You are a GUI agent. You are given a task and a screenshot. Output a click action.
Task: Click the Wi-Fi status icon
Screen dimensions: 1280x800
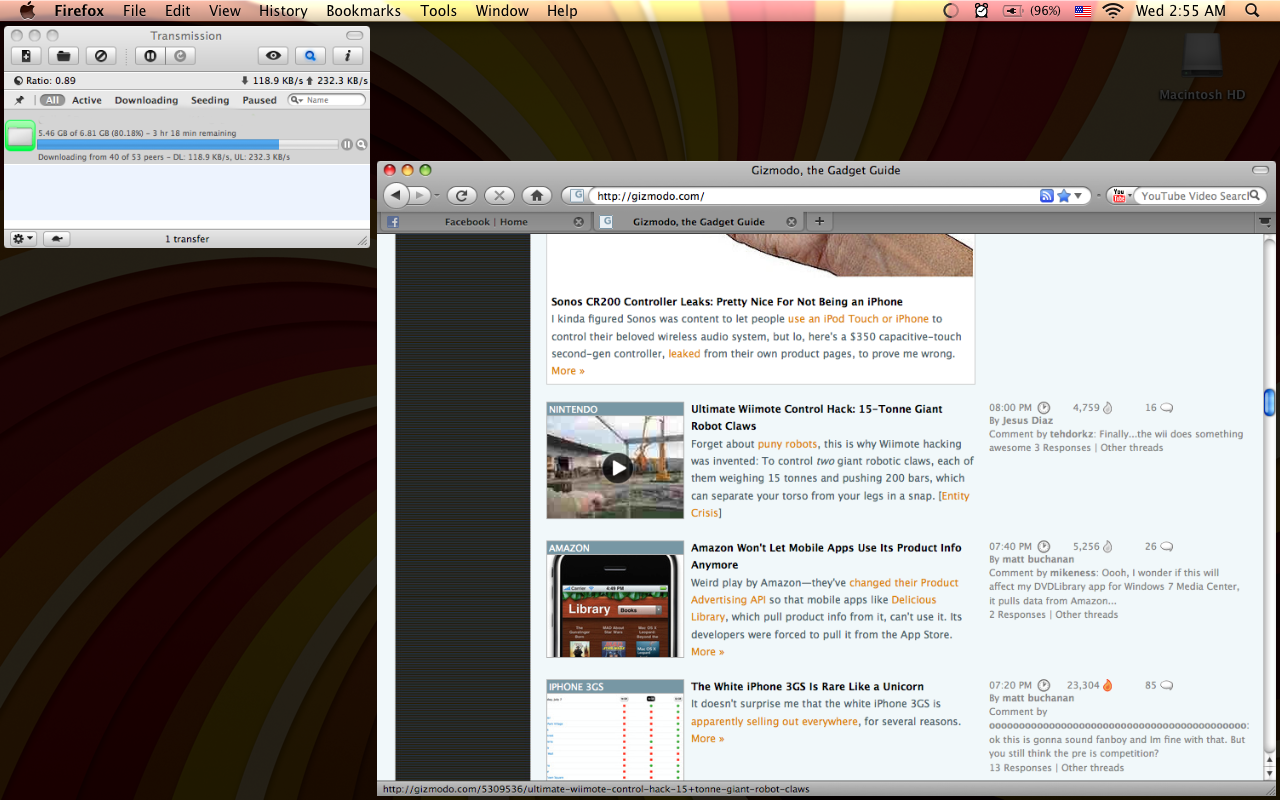[1113, 11]
